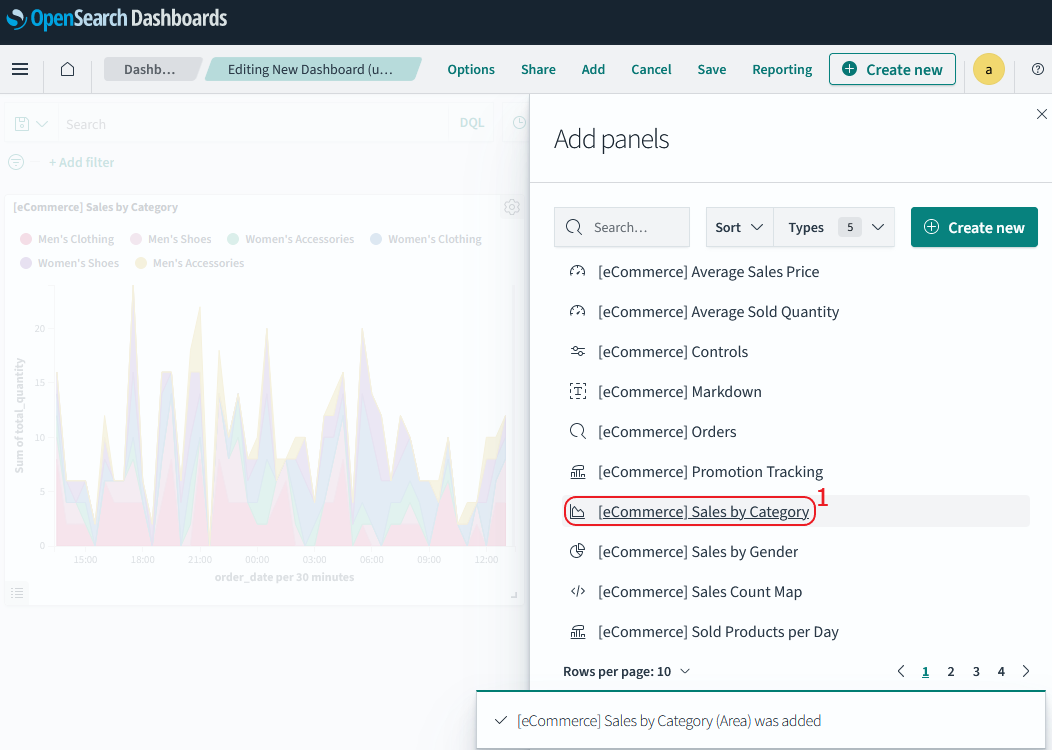Click + Add filter link

[81, 162]
